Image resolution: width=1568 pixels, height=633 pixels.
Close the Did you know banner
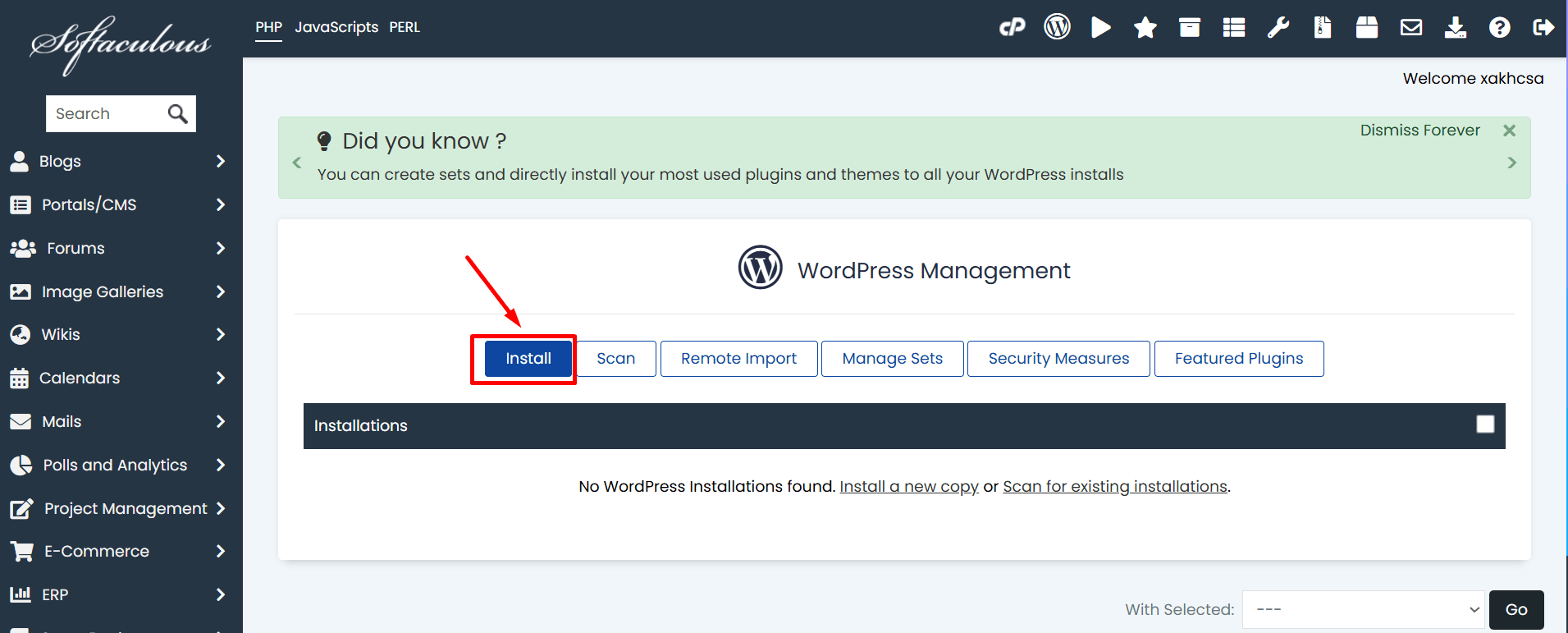click(1509, 131)
